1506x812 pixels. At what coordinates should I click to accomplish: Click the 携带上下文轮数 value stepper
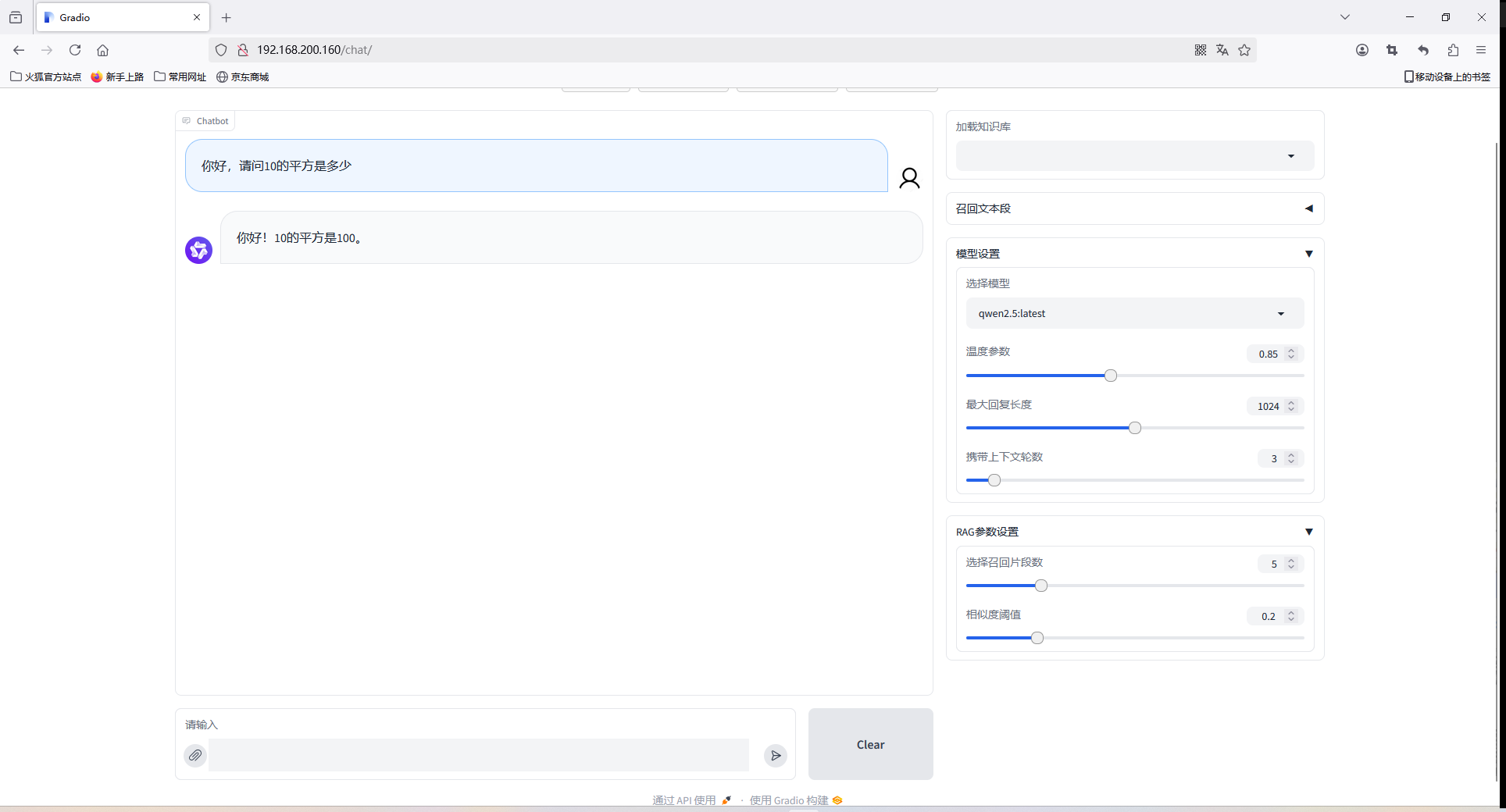click(1291, 458)
